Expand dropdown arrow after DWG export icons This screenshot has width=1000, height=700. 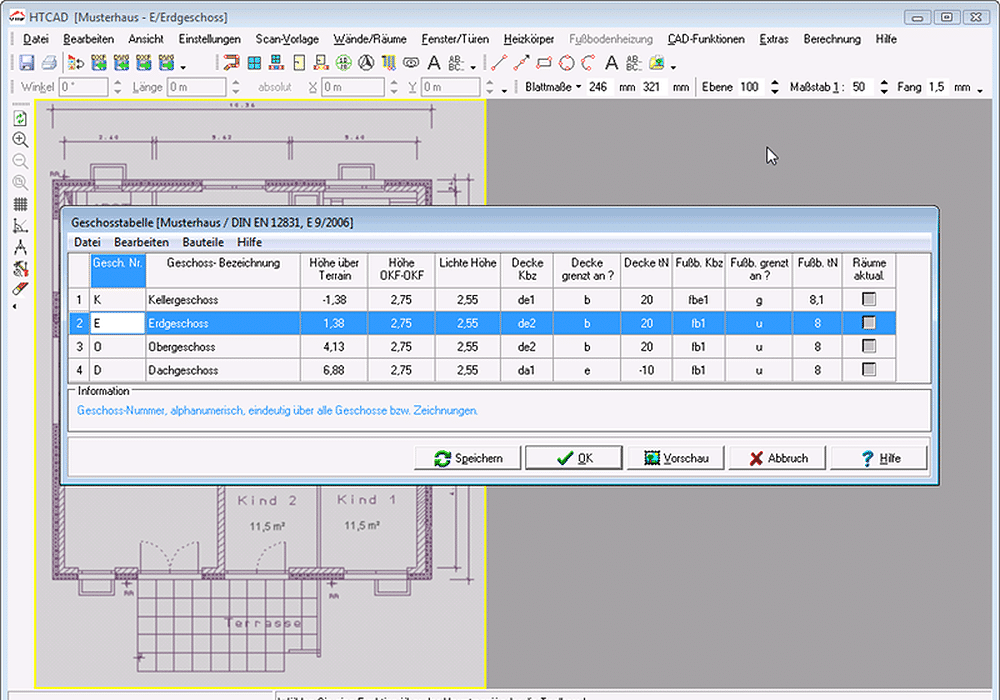pyautogui.click(x=183, y=66)
